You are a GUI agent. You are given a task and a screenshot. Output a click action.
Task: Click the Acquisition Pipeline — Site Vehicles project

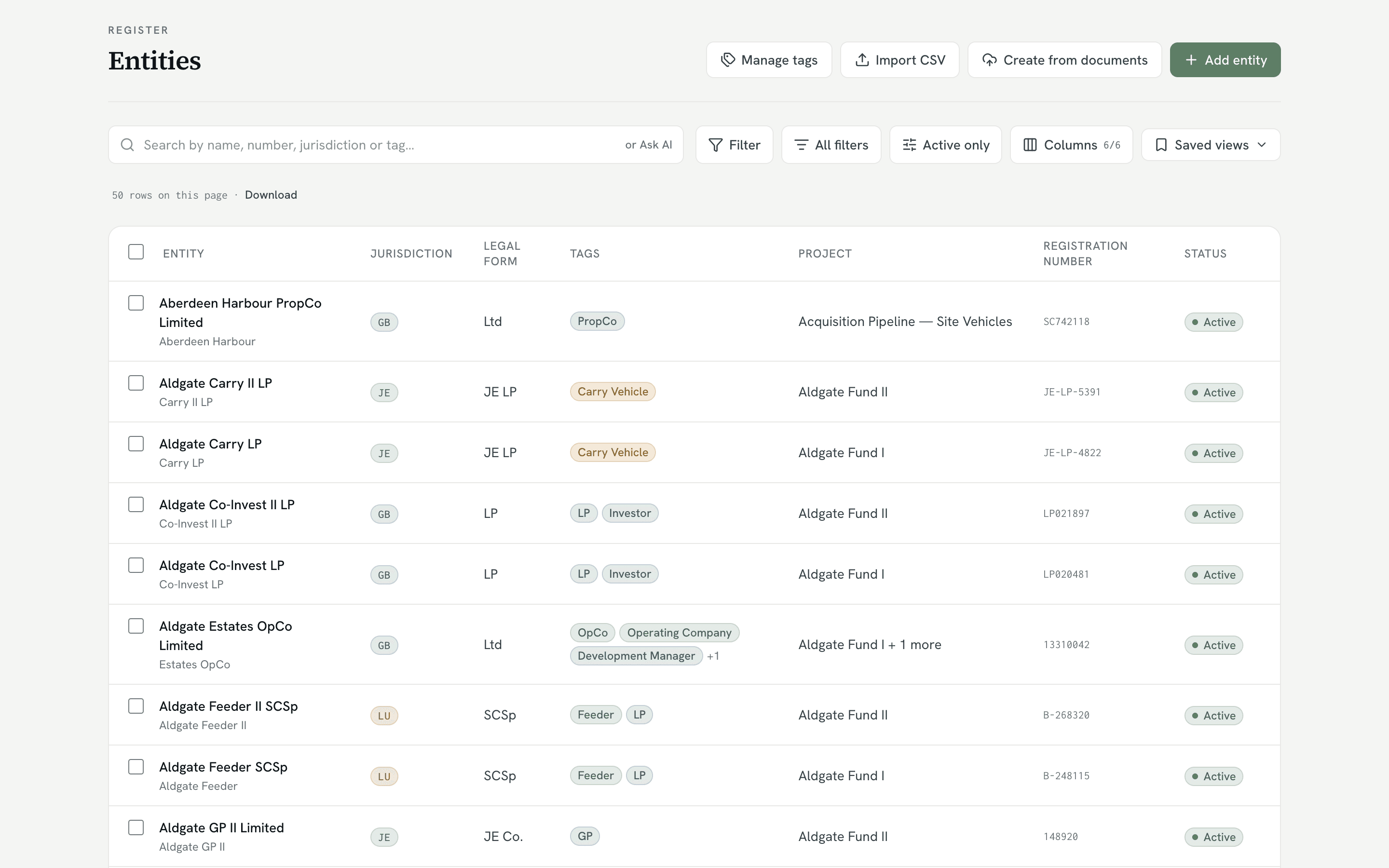pyautogui.click(x=905, y=322)
